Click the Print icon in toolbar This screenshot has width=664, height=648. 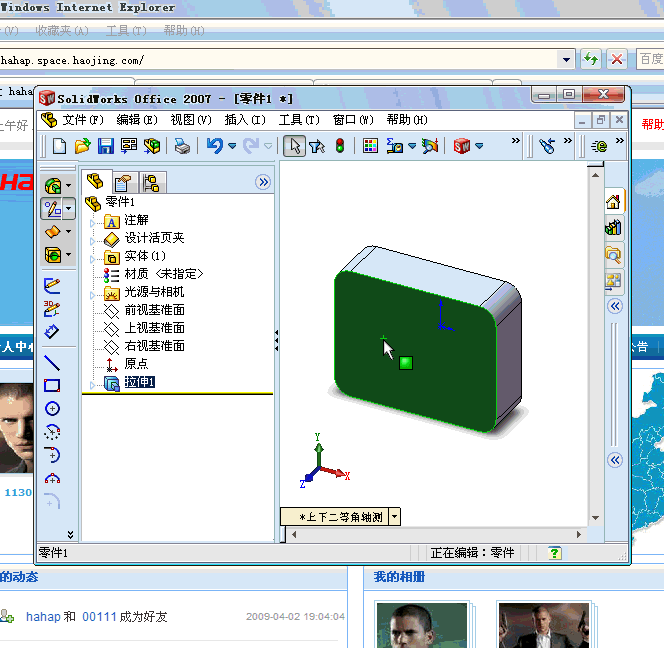(183, 147)
